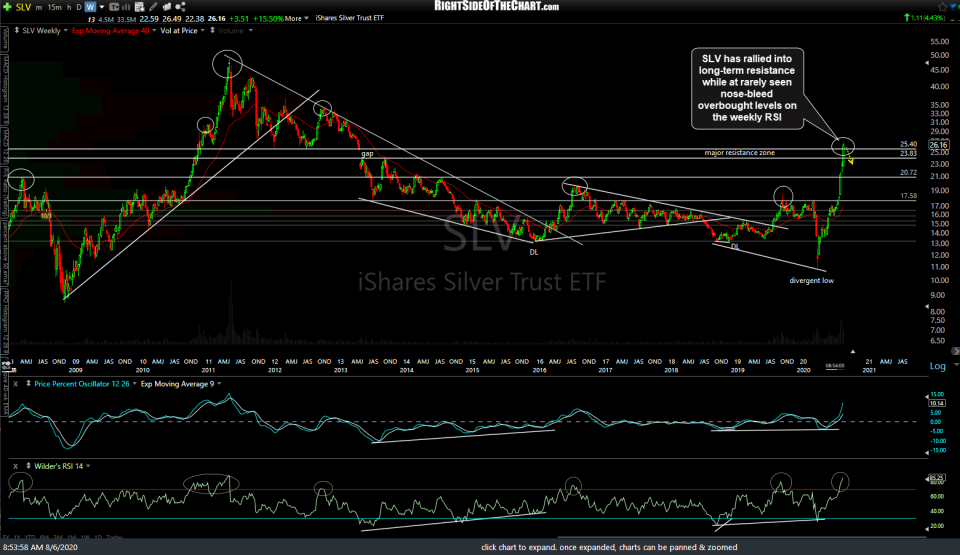This screenshot has height=555, width=960.
Task: Click the yellow SLV ticker symbol
Action: (23, 7)
